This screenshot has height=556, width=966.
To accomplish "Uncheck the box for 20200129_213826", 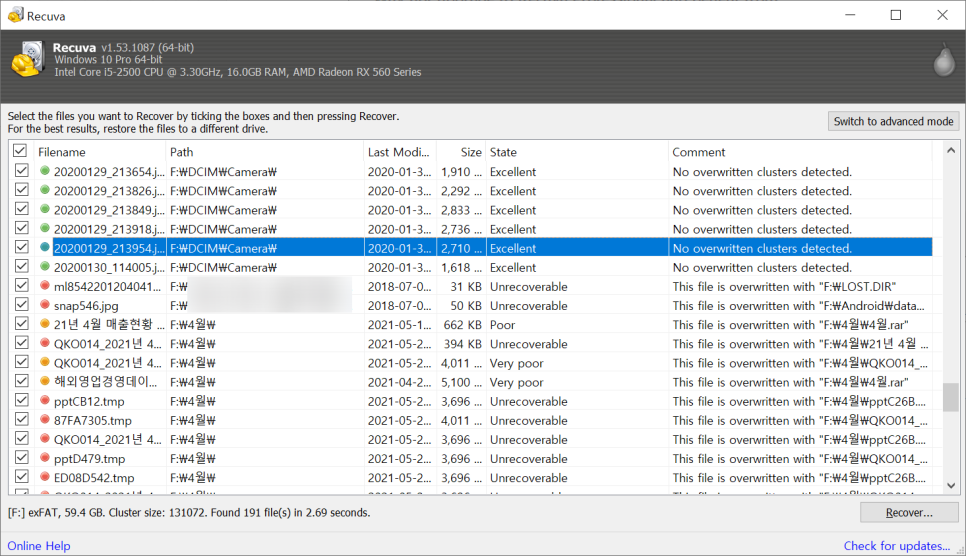I will (22, 190).
